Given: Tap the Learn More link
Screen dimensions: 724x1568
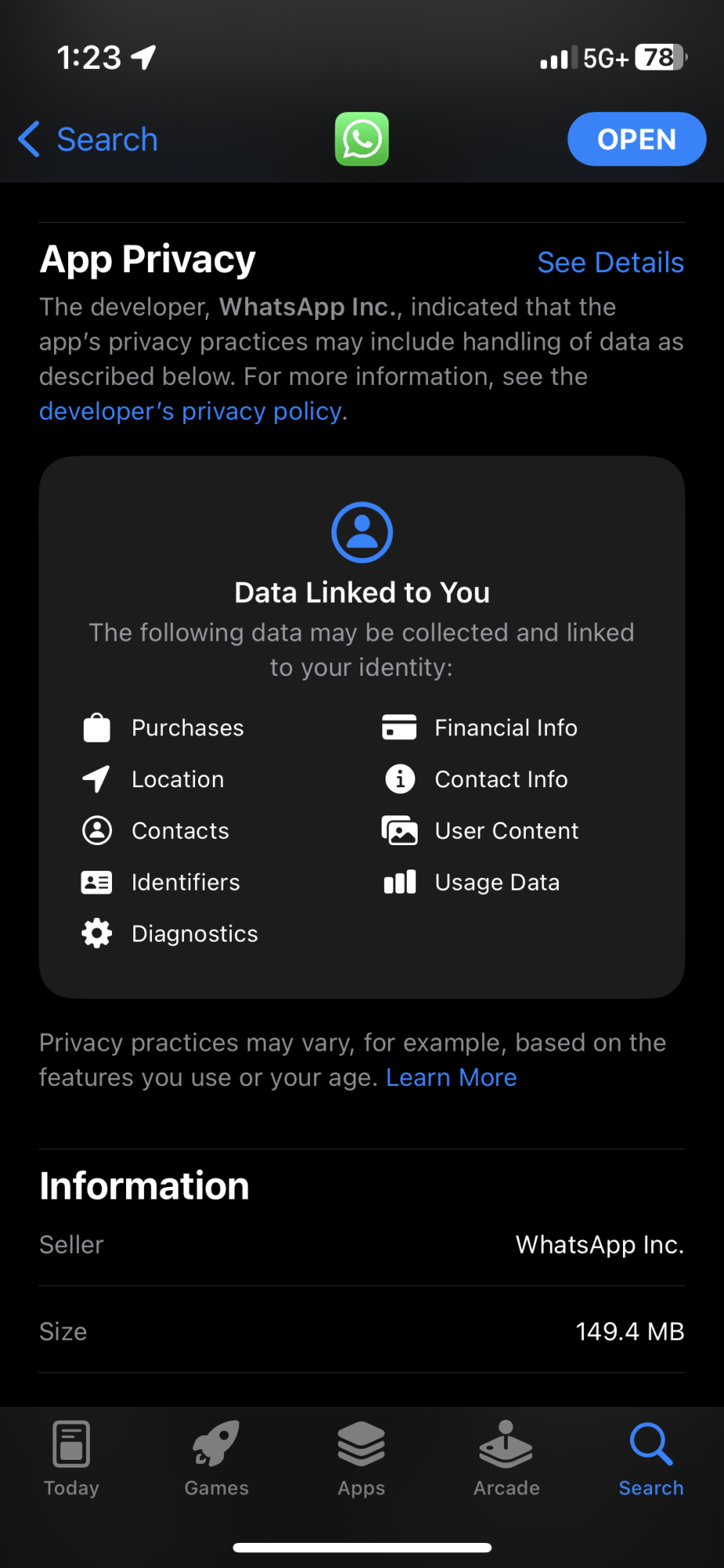Looking at the screenshot, I should pyautogui.click(x=451, y=1078).
